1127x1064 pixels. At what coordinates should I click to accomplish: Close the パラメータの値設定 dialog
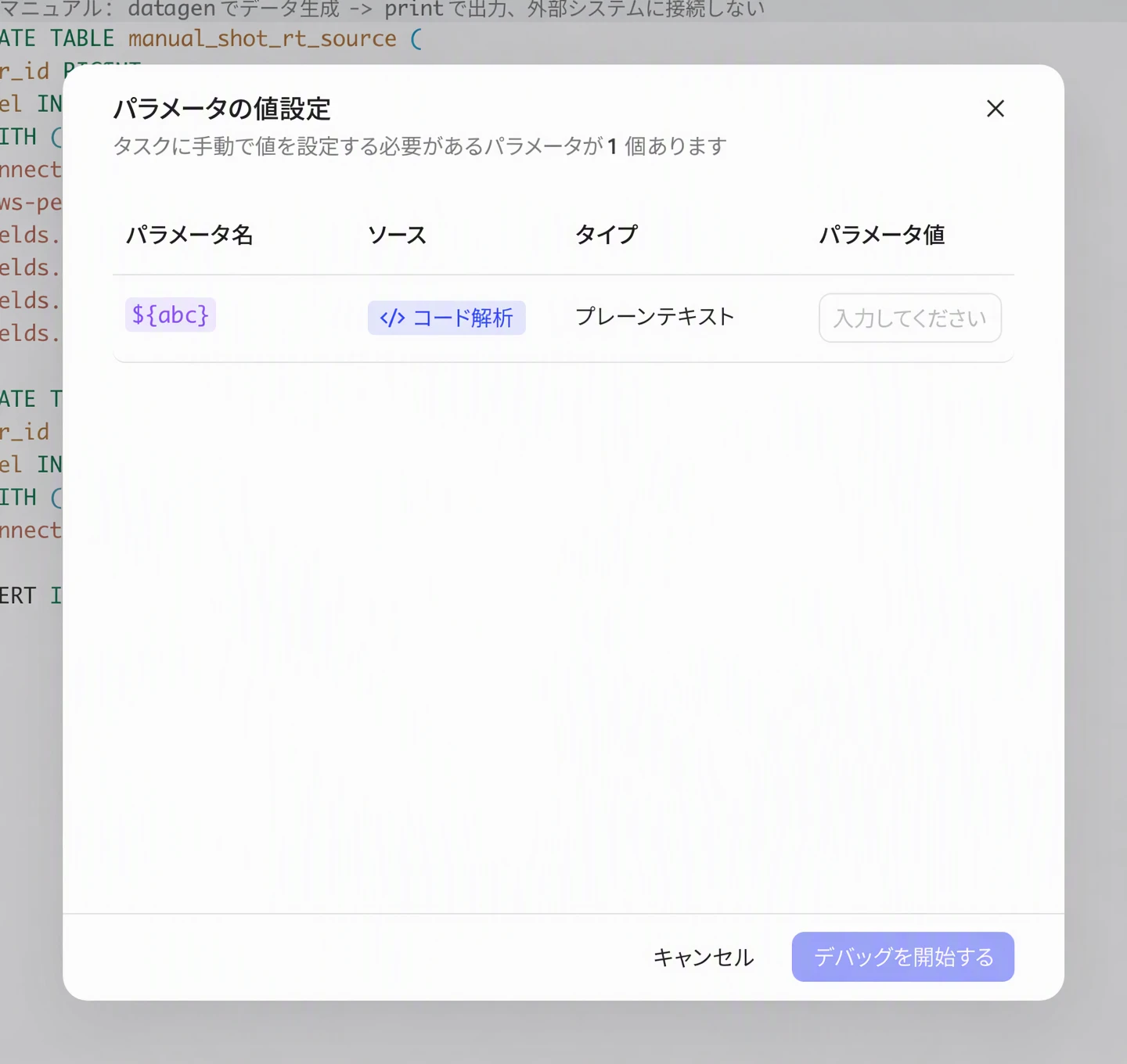[x=995, y=109]
